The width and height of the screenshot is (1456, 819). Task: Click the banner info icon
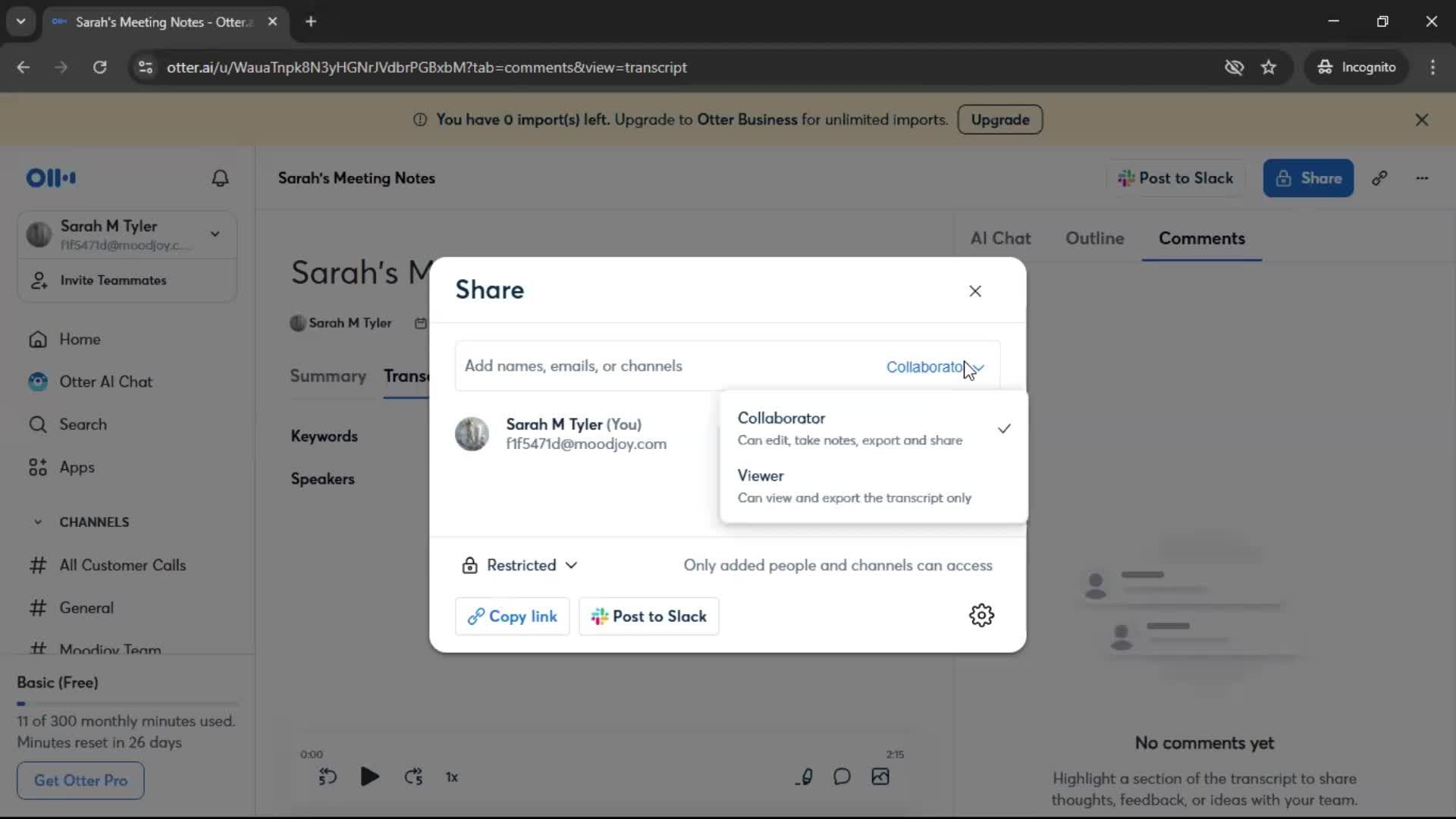[x=420, y=120]
